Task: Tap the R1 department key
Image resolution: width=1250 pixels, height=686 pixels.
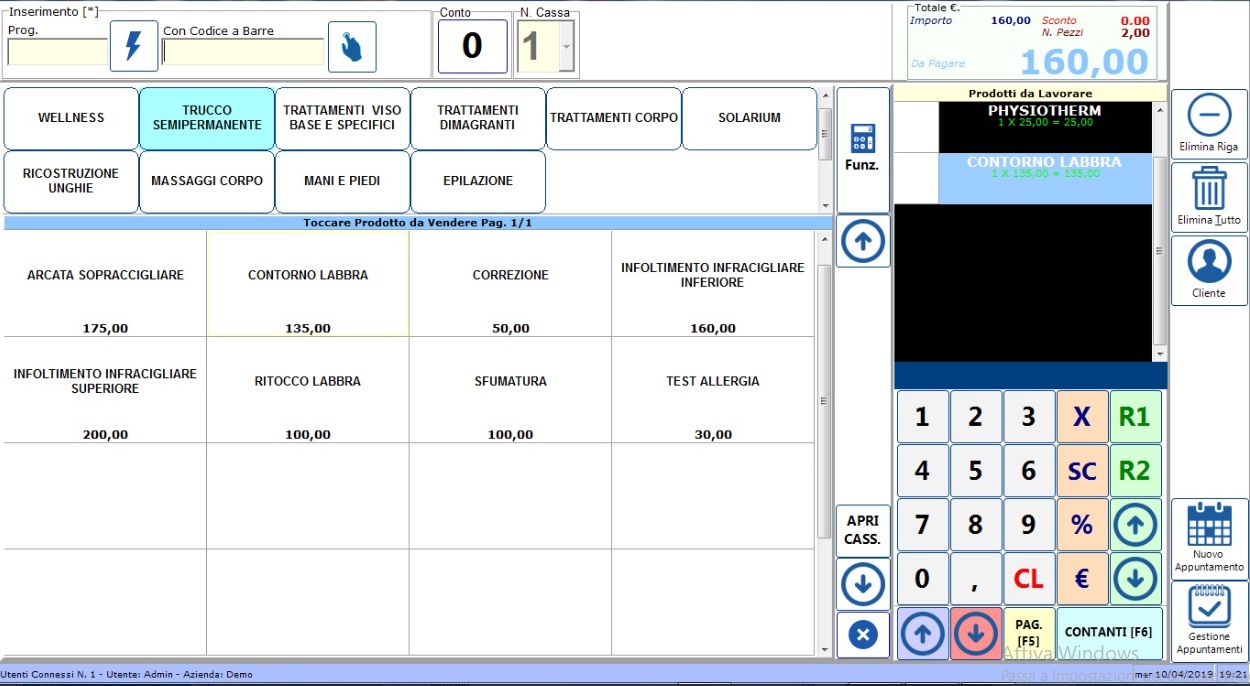Action: 1136,417
